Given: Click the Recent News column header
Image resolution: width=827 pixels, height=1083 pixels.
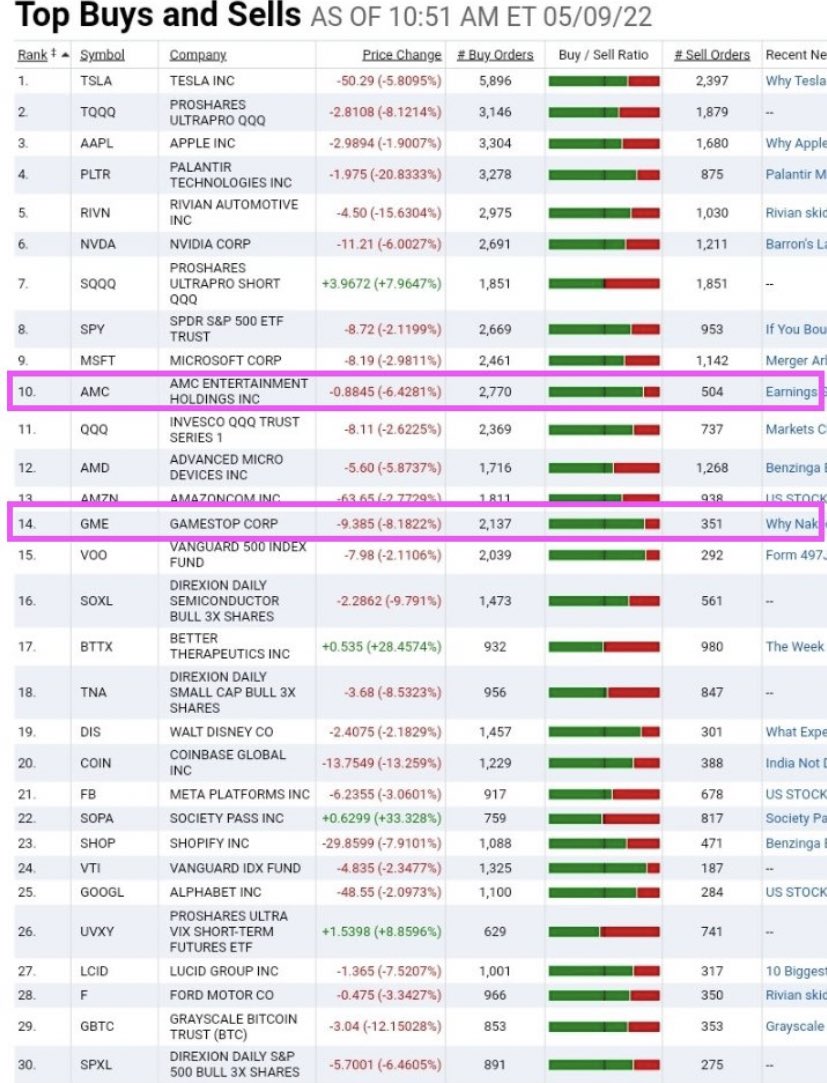Looking at the screenshot, I should click(x=796, y=55).
